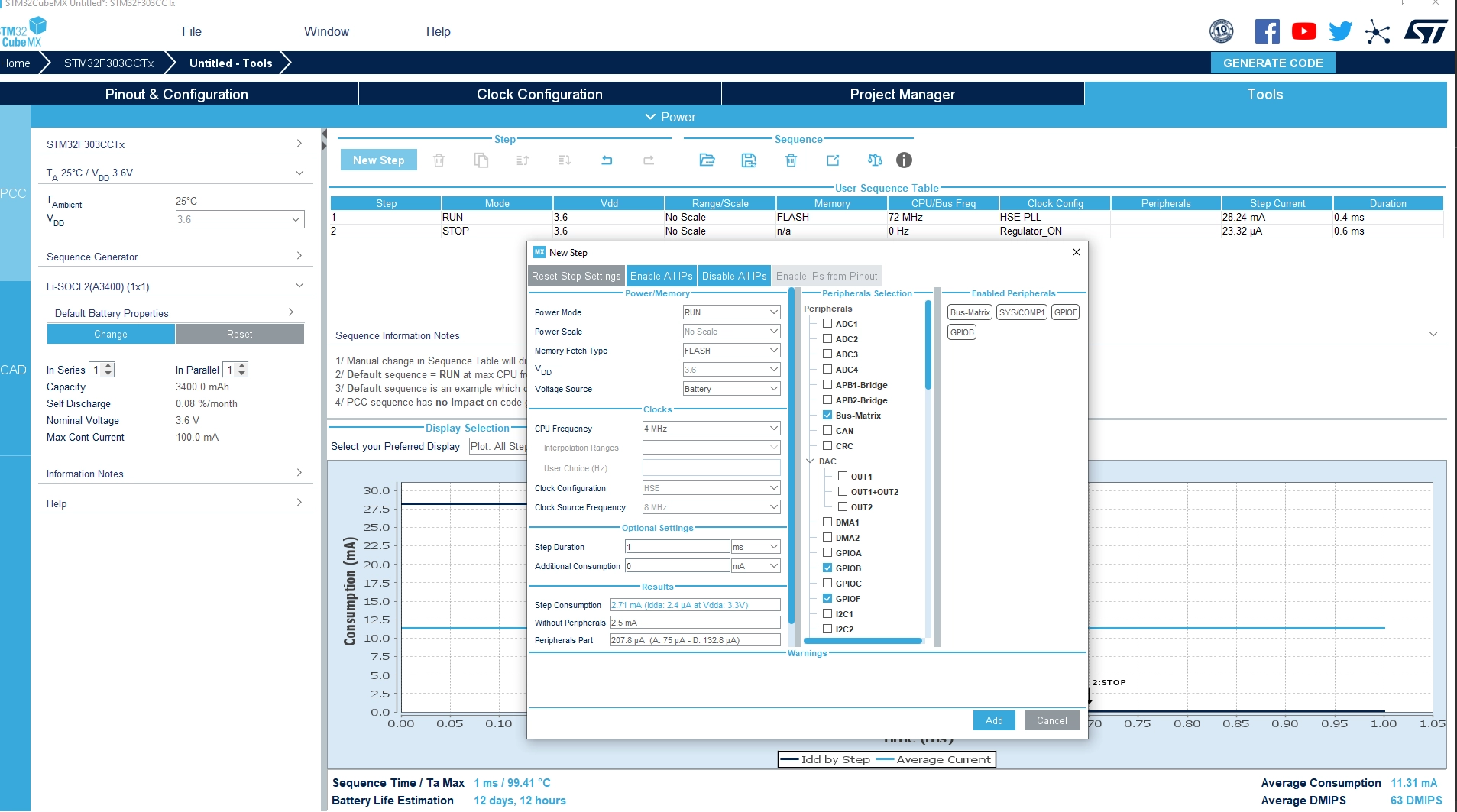Delete the selected step with trash icon in Step toolbar

pyautogui.click(x=439, y=160)
